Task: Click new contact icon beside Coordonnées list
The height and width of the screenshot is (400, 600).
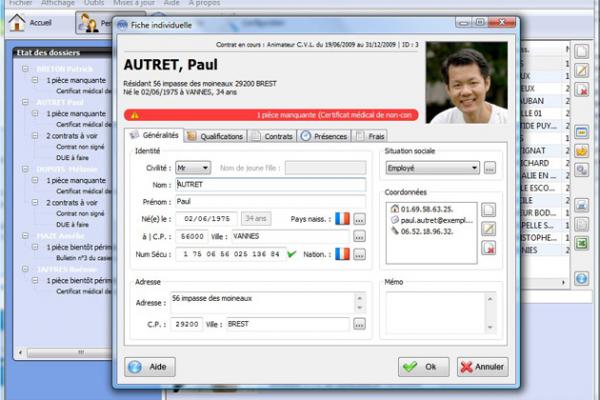Action: [x=489, y=210]
